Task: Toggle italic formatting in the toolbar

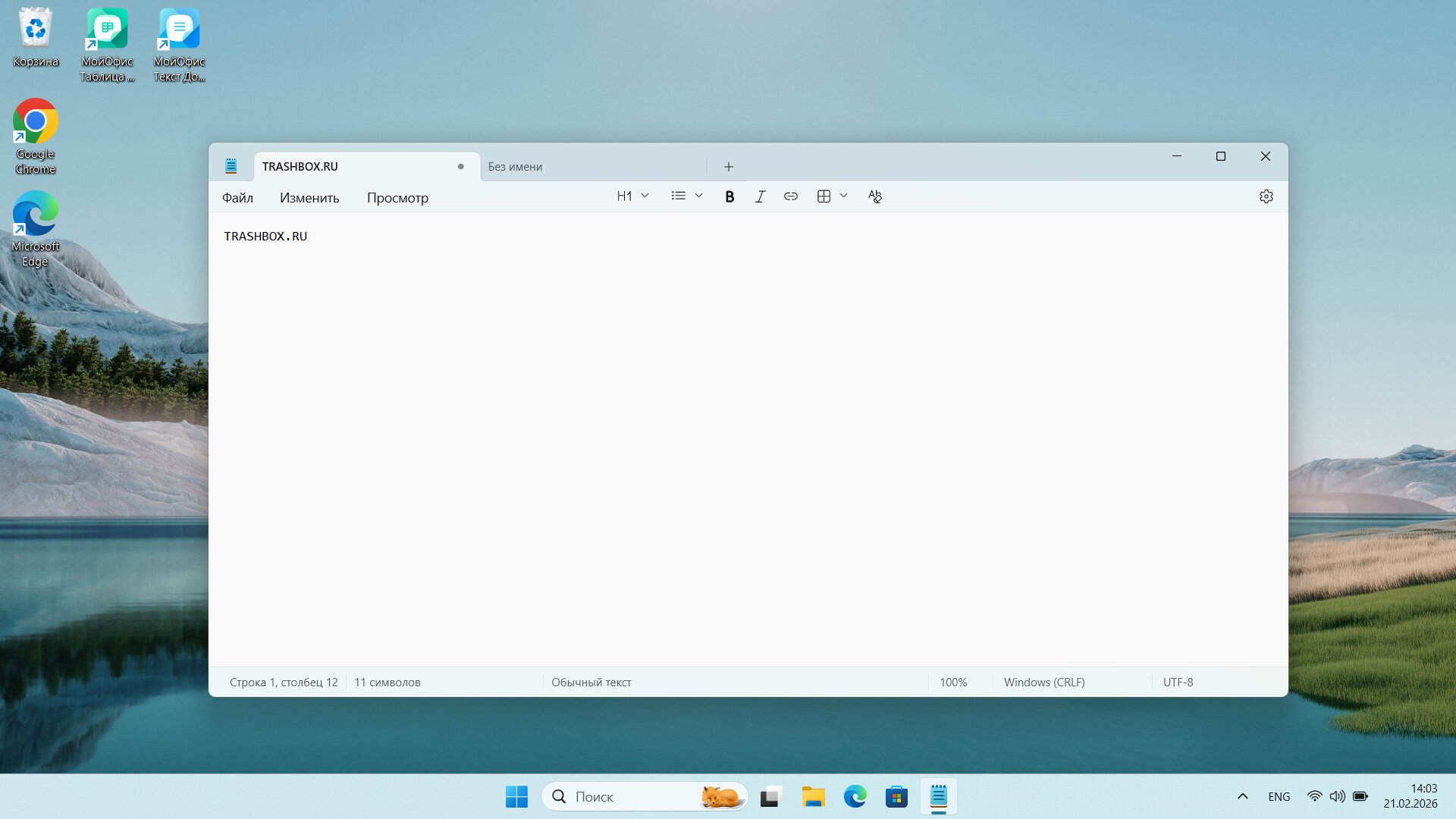Action: (760, 196)
